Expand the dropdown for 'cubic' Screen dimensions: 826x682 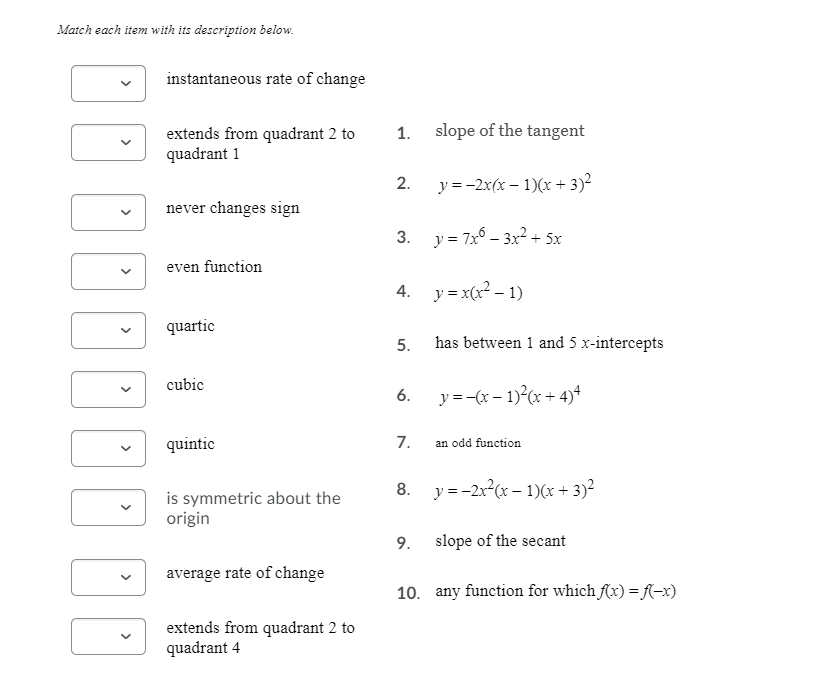[108, 389]
